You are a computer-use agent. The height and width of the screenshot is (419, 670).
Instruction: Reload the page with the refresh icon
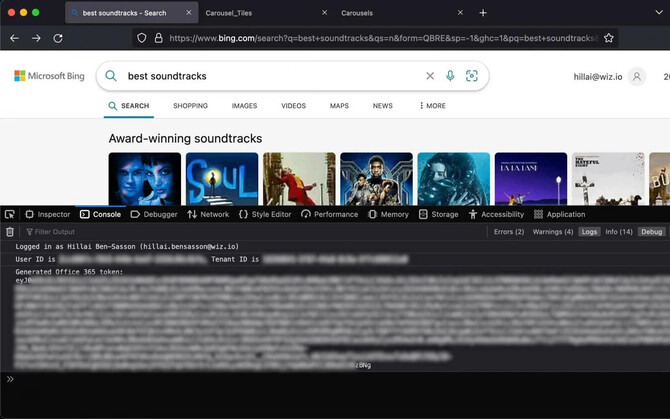click(58, 38)
